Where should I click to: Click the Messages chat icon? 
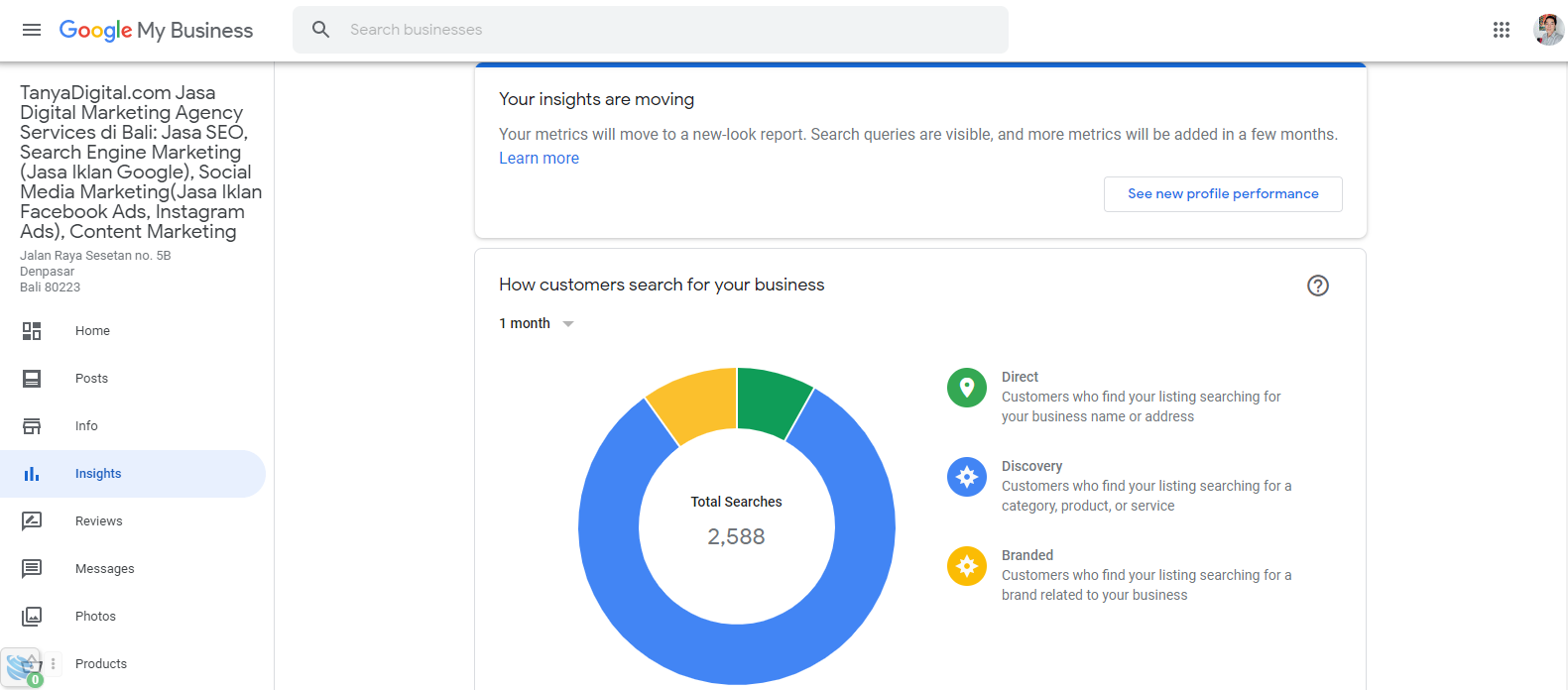pos(32,569)
